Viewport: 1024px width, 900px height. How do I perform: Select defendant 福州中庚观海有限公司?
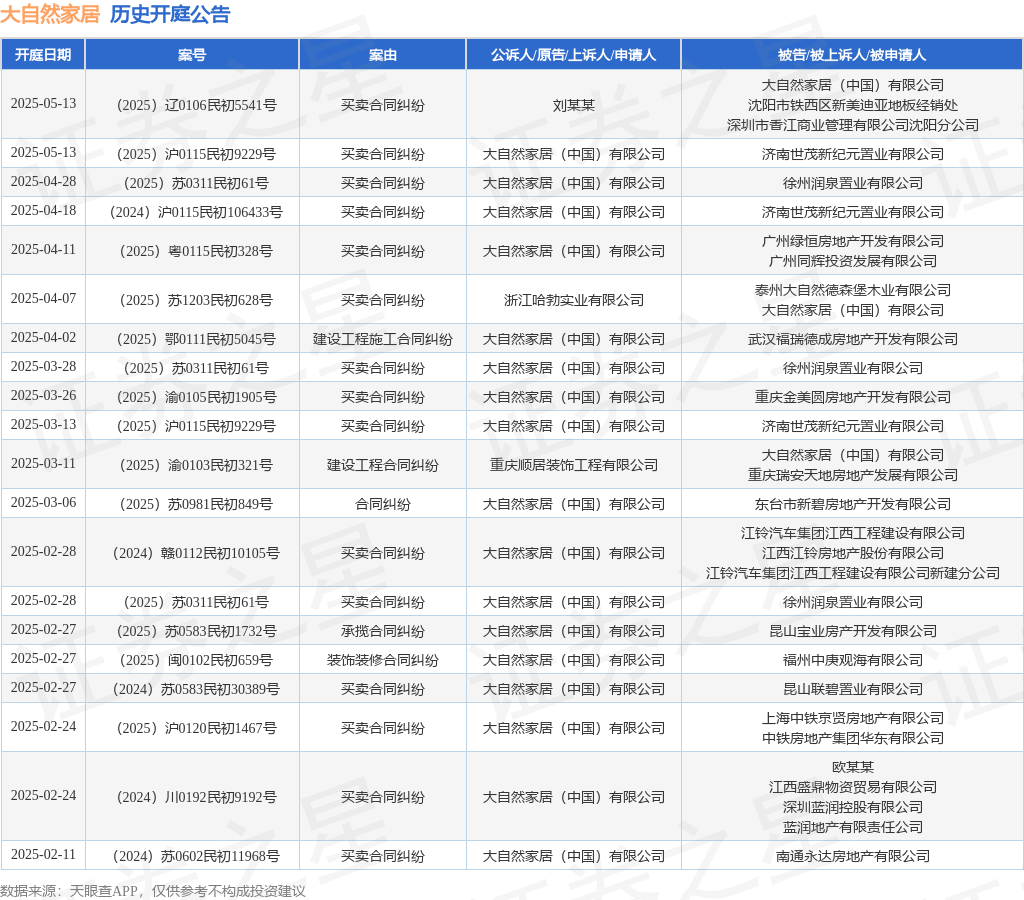[852, 660]
